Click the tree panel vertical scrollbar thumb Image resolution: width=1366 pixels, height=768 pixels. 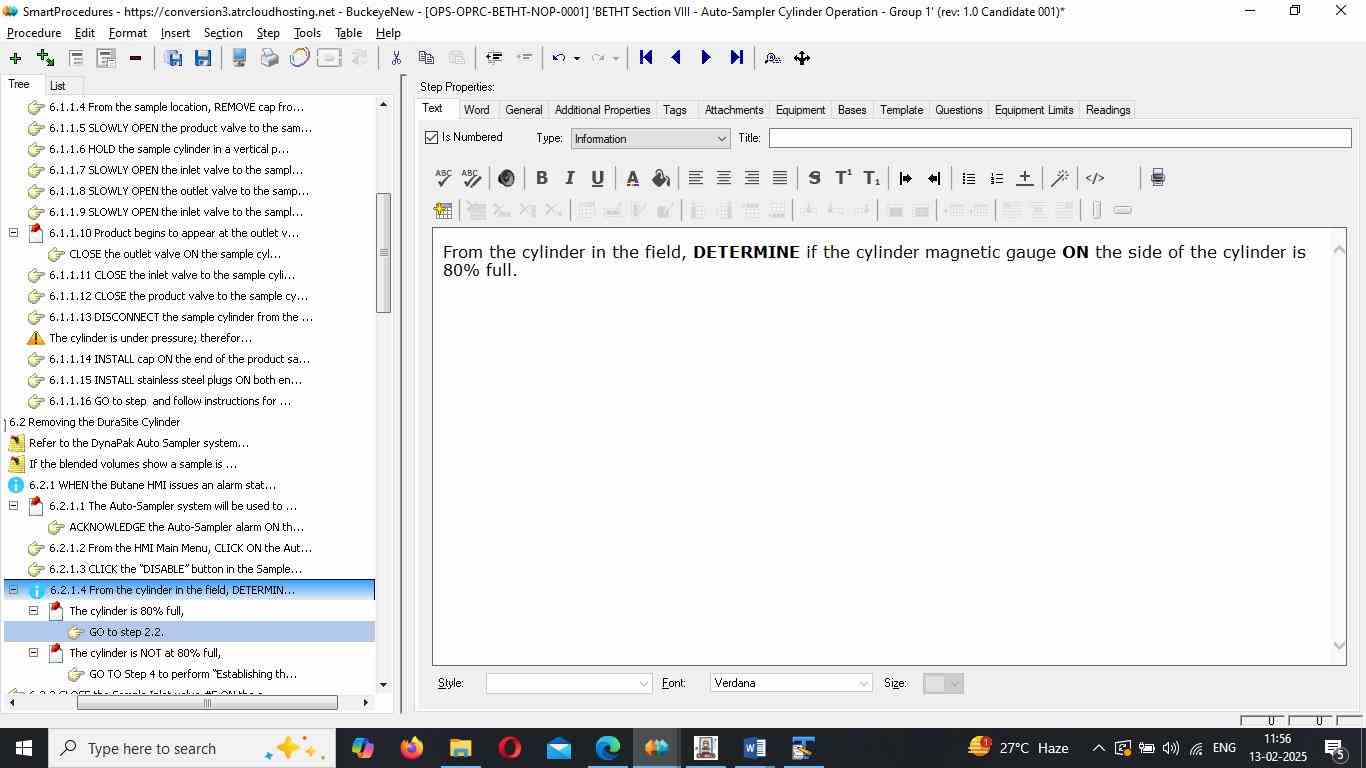click(383, 252)
